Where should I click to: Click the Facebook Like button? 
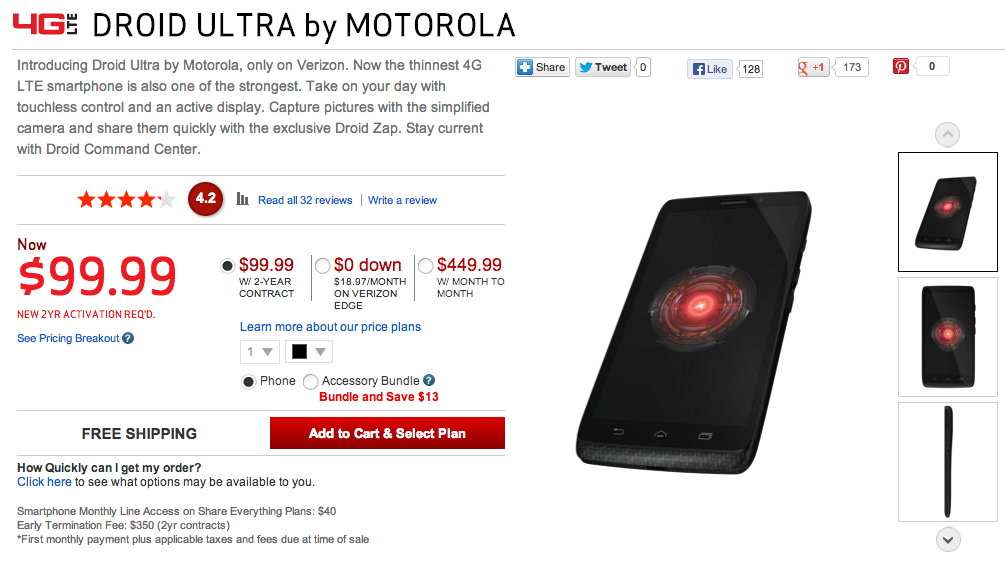pos(711,69)
